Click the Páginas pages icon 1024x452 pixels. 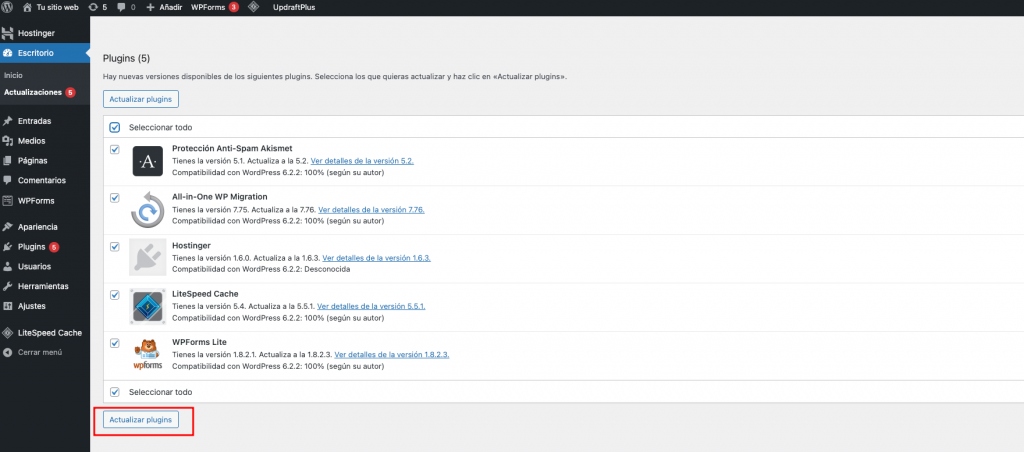click(8, 160)
